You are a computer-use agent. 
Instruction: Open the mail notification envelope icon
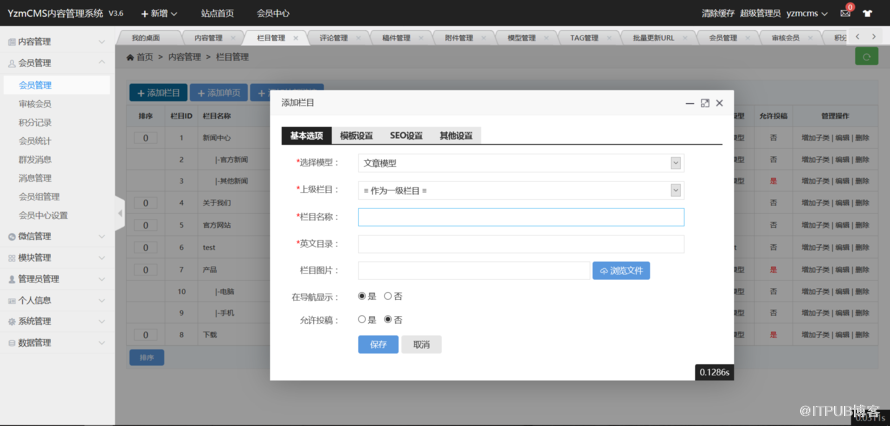pyautogui.click(x=845, y=13)
